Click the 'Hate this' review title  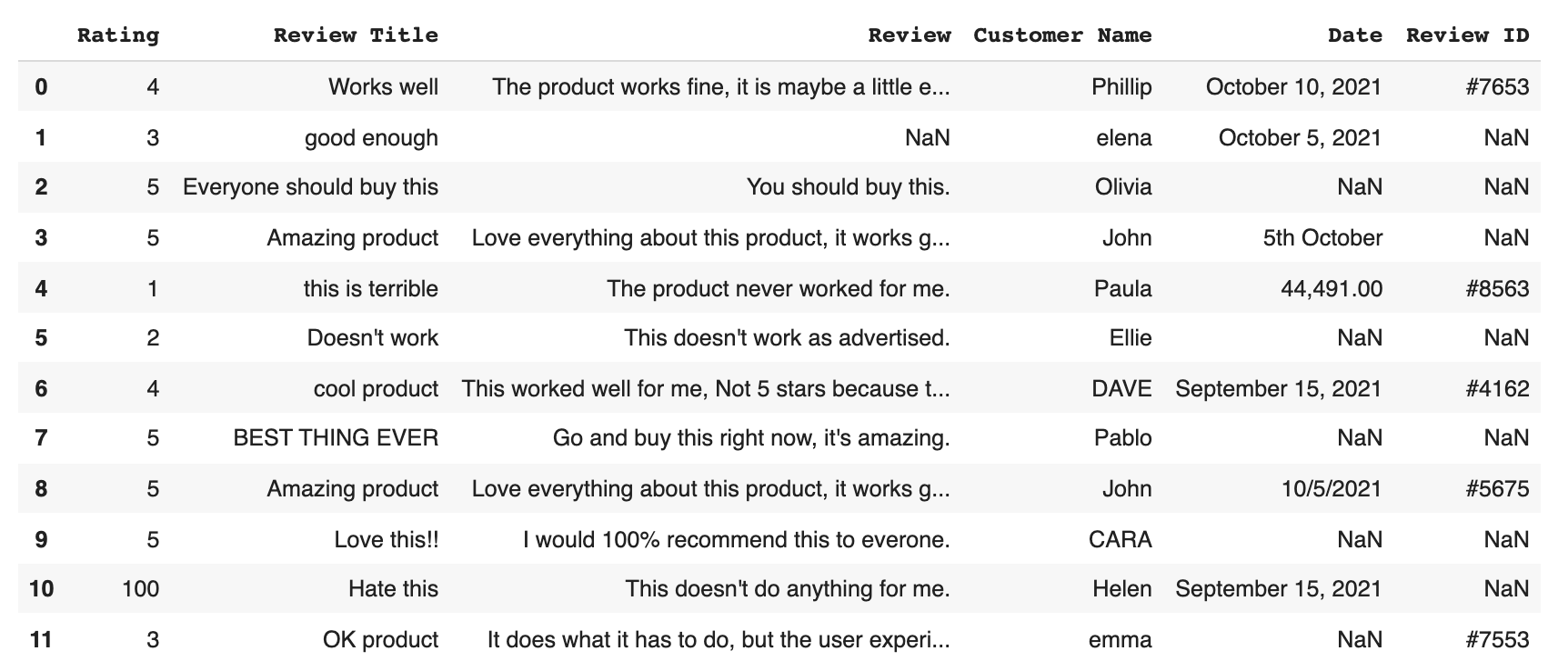[x=393, y=589]
